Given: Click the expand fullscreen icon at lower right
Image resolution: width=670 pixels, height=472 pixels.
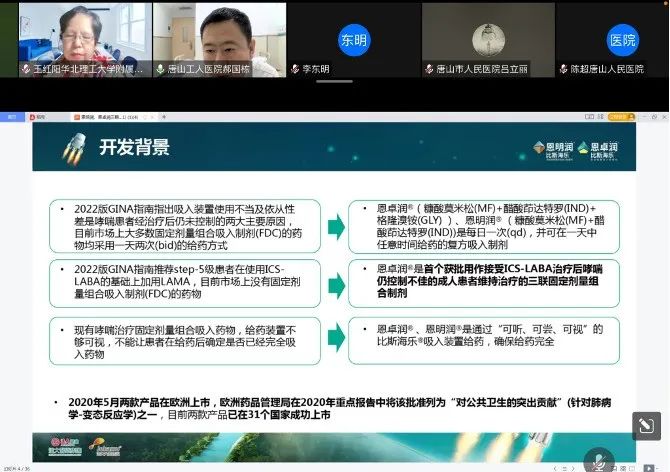Looking at the screenshot, I should 646,426.
